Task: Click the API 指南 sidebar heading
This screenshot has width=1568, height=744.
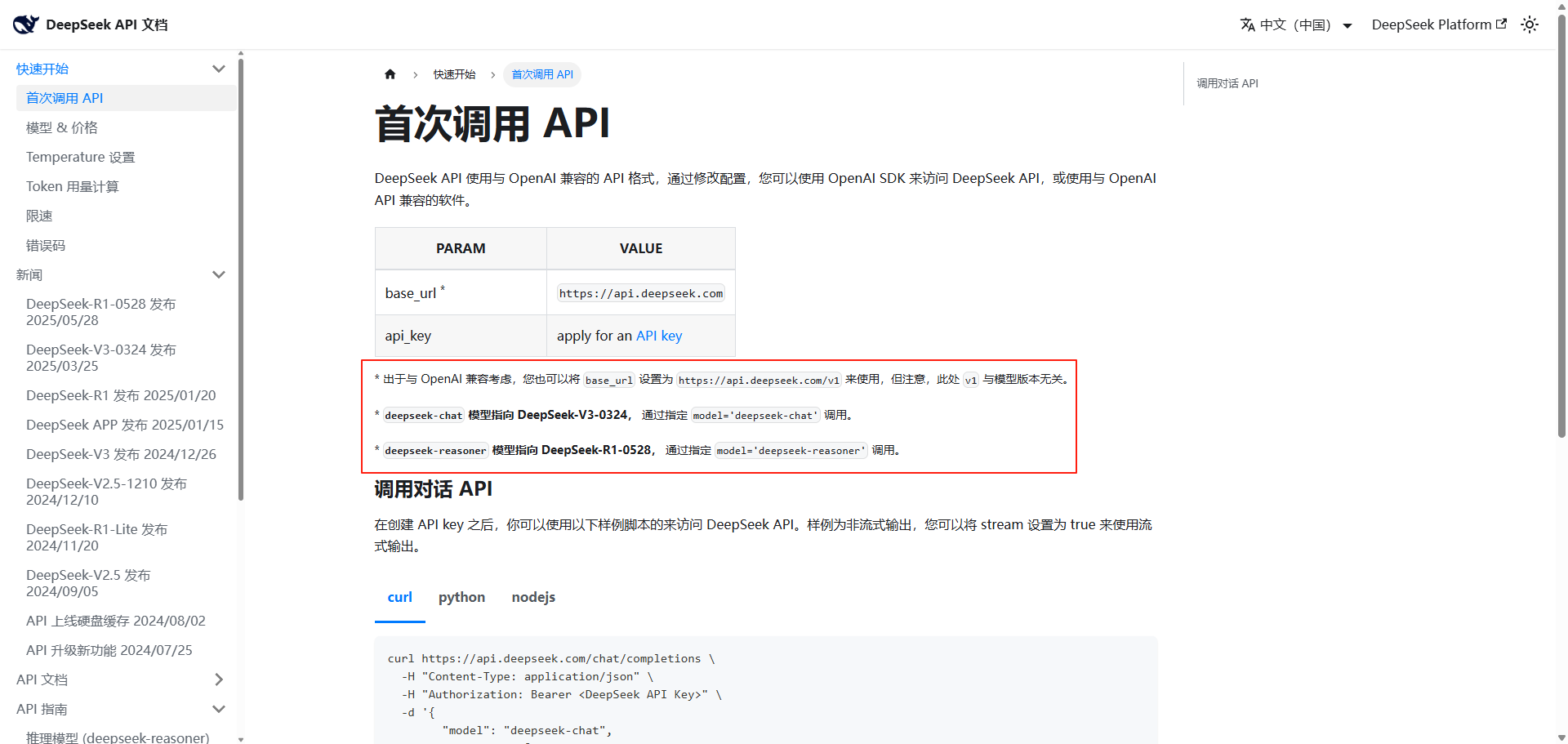Action: [x=42, y=709]
